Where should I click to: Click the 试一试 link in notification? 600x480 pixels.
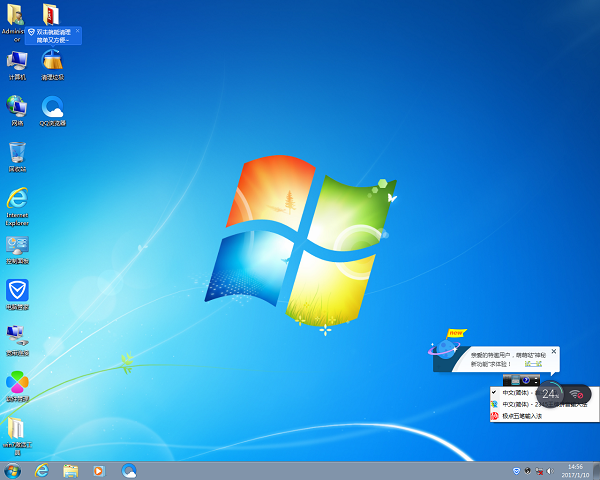tap(534, 364)
